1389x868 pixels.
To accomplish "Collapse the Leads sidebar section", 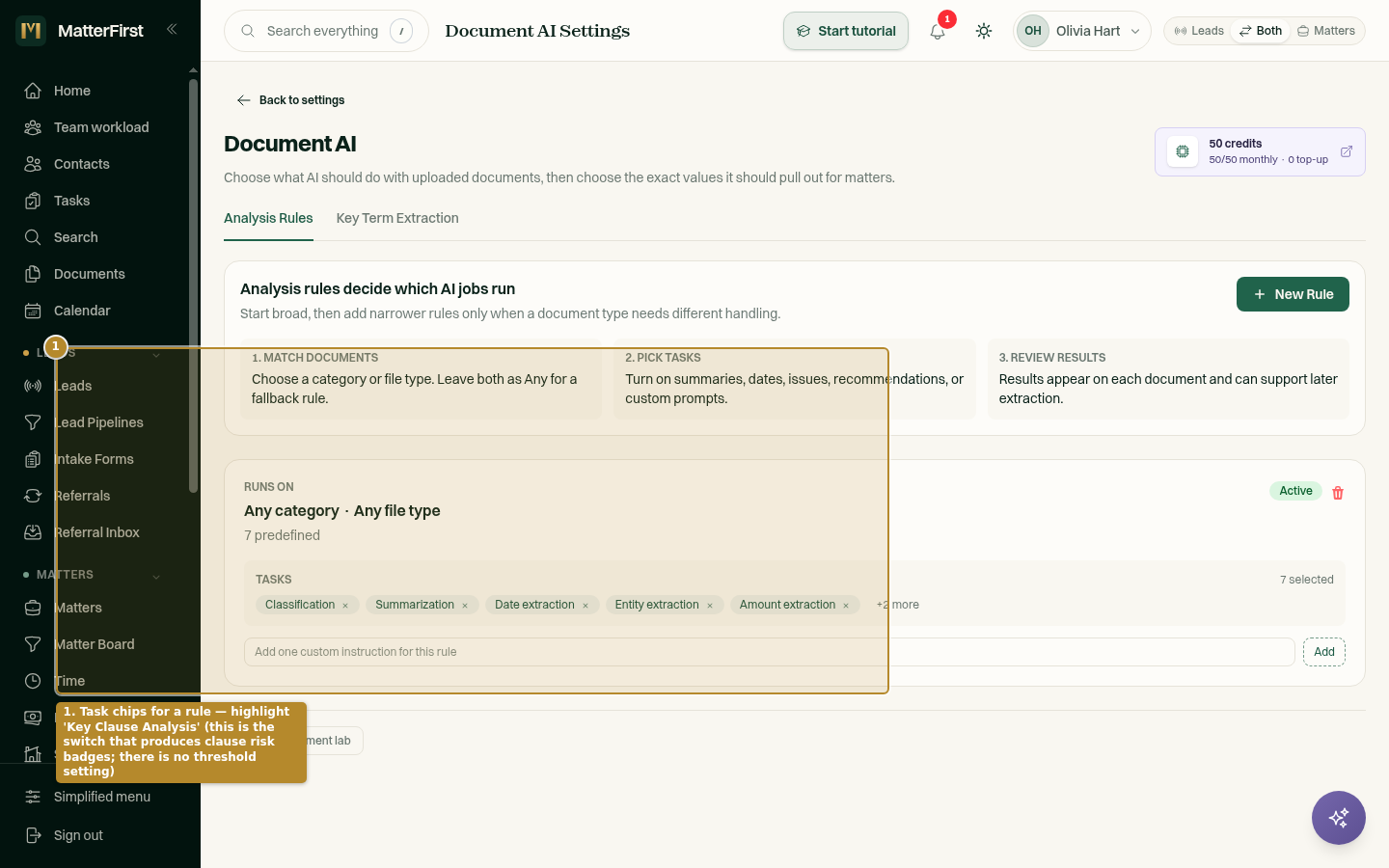I will click(156, 355).
